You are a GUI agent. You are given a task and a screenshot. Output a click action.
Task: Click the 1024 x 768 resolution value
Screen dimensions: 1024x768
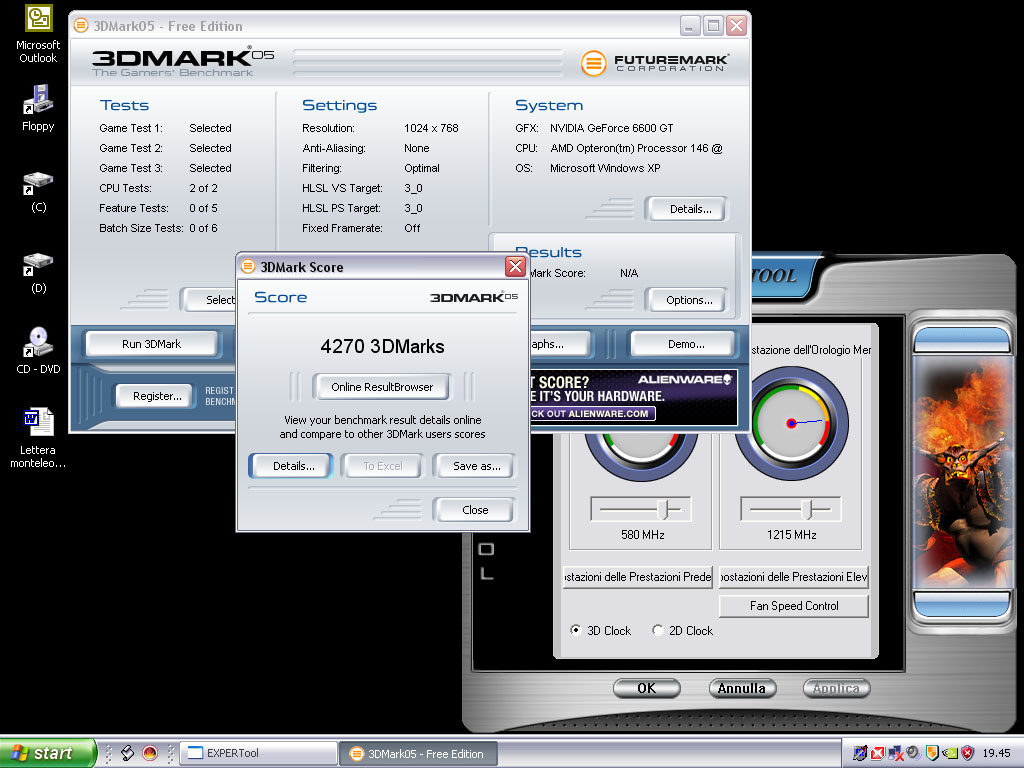pyautogui.click(x=431, y=129)
